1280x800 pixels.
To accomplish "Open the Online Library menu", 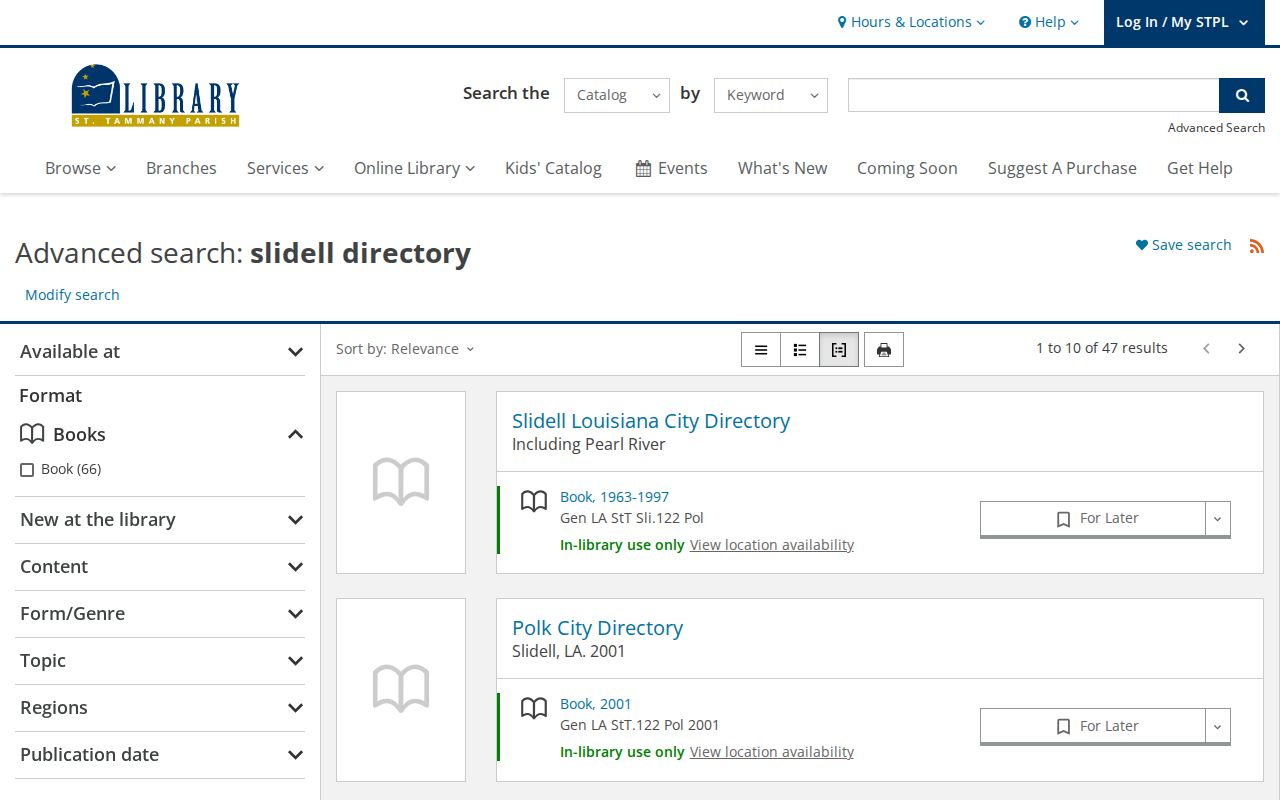I will [415, 168].
